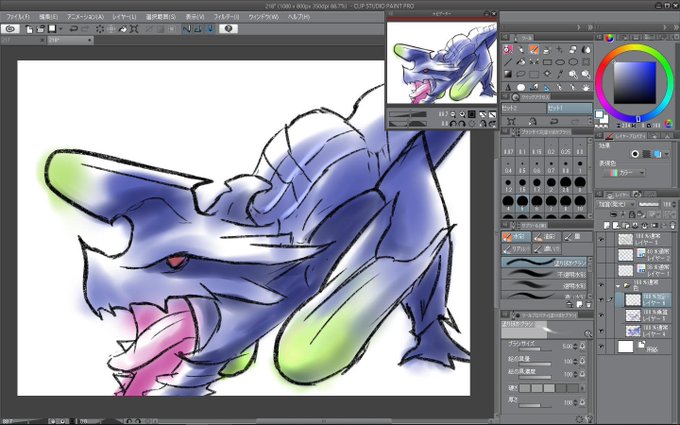Open the フィルター(I) menu
Viewport: 680px width, 425px height.
[226, 17]
